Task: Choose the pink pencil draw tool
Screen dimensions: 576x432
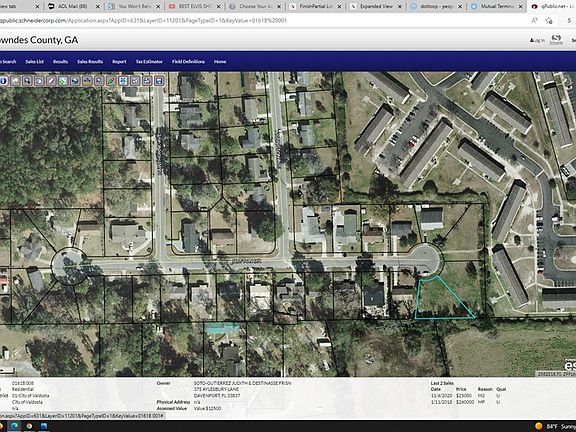Action: click(x=51, y=81)
